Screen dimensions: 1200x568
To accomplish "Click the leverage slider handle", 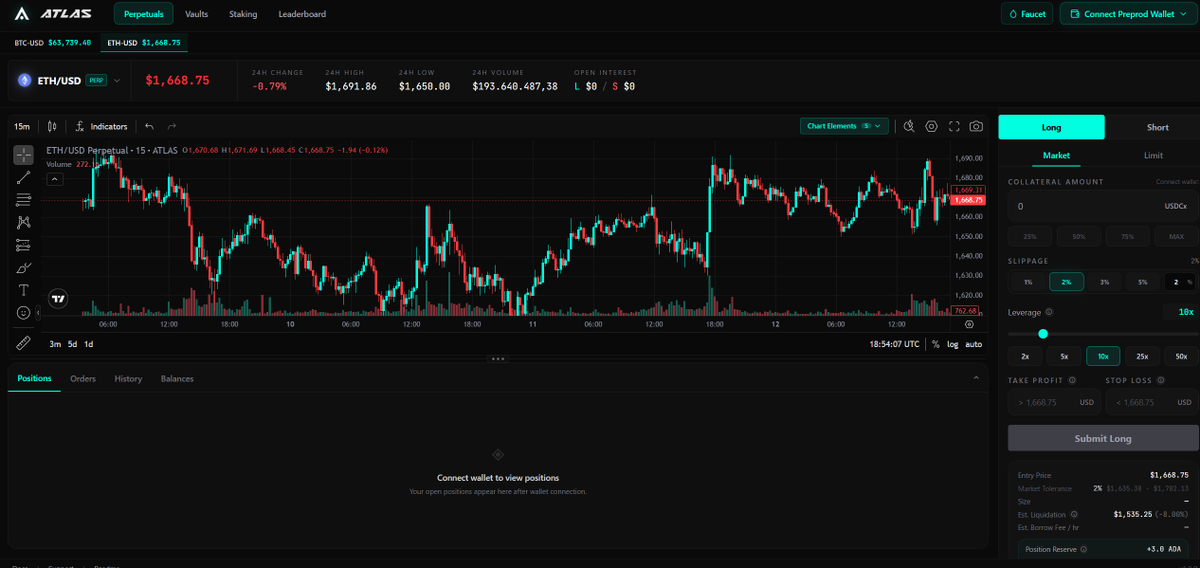I will (1043, 334).
